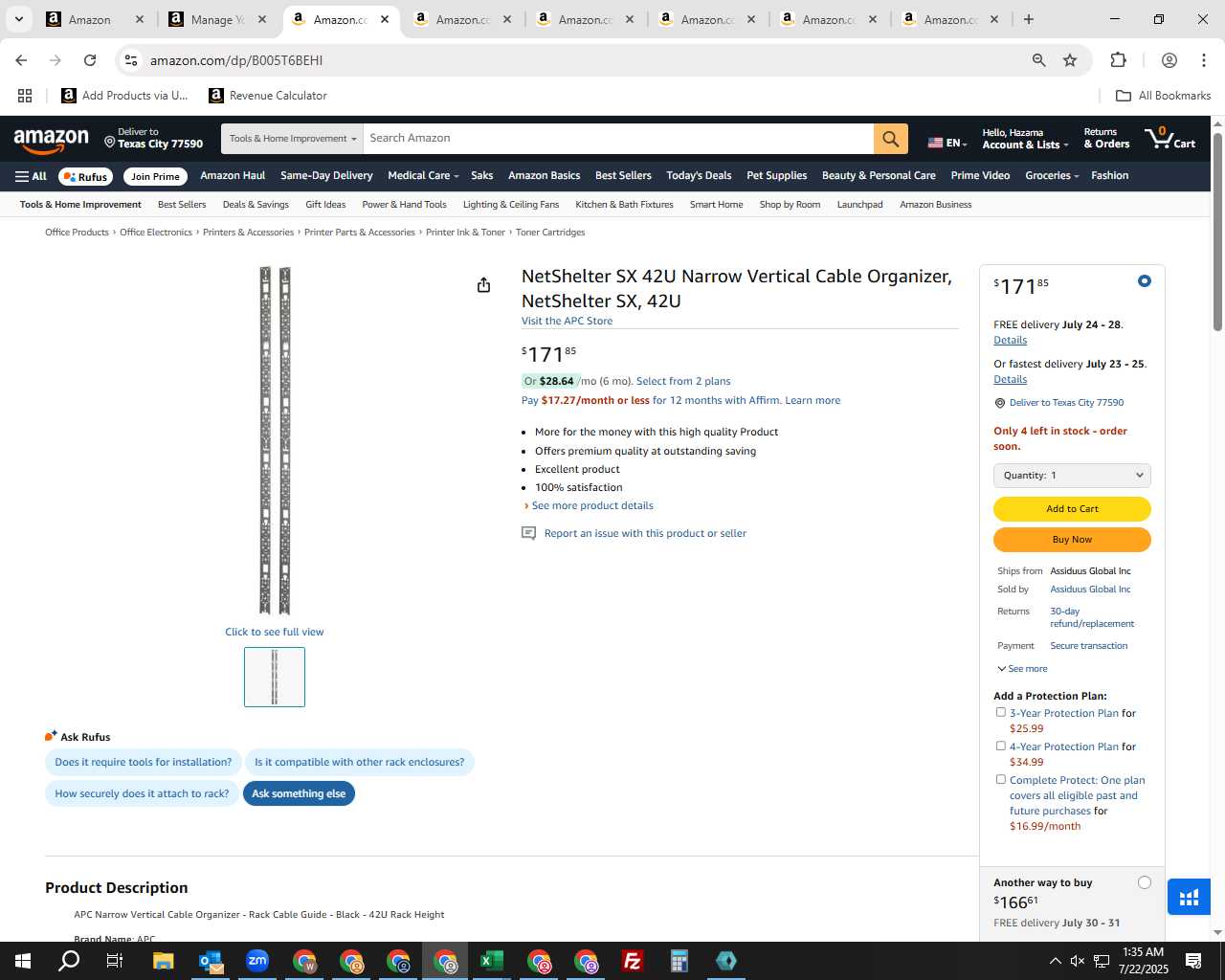Select the product image thumbnail

pos(275,678)
